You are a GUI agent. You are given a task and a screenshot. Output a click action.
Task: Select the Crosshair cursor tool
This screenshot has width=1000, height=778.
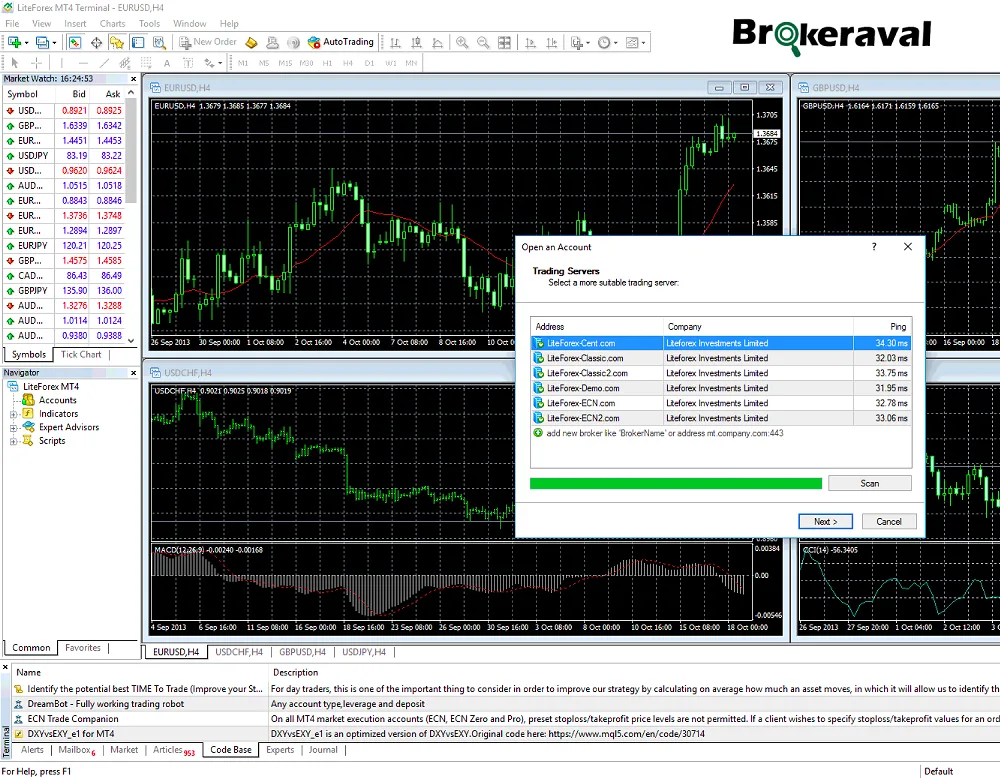38,63
